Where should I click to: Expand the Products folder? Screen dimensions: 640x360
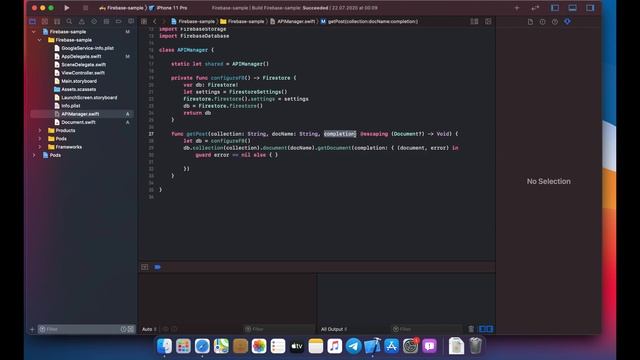[x=40, y=131]
